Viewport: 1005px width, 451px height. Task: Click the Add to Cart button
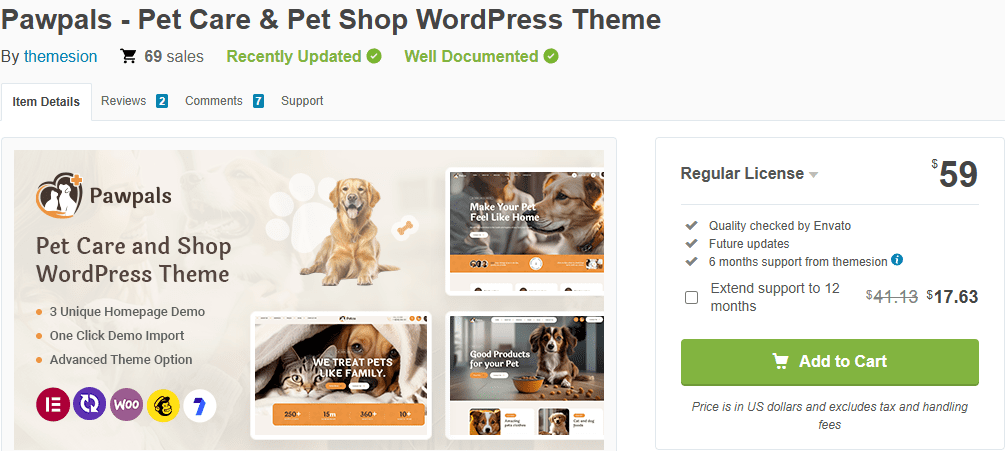coord(829,362)
